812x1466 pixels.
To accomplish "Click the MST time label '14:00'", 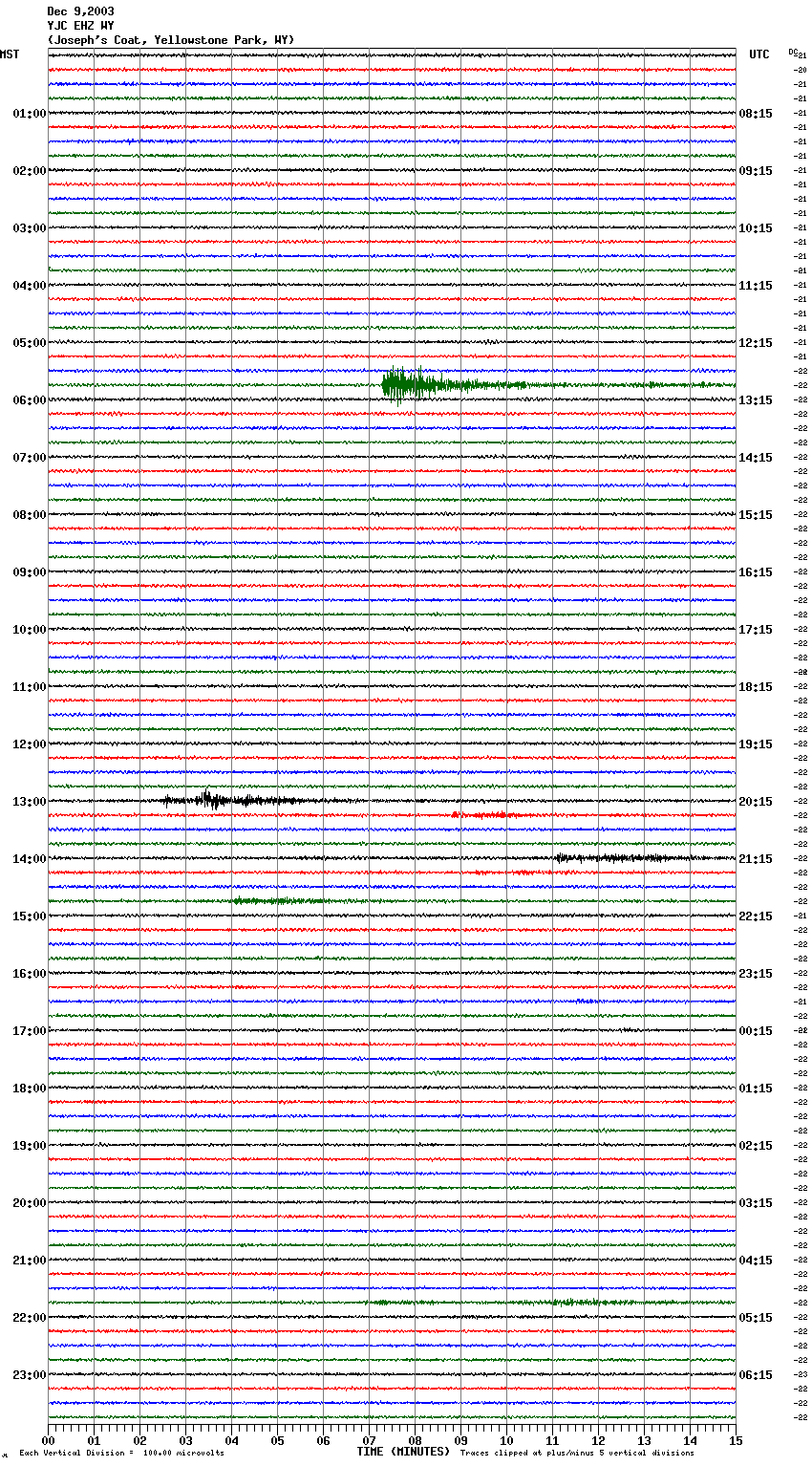I will click(x=30, y=859).
